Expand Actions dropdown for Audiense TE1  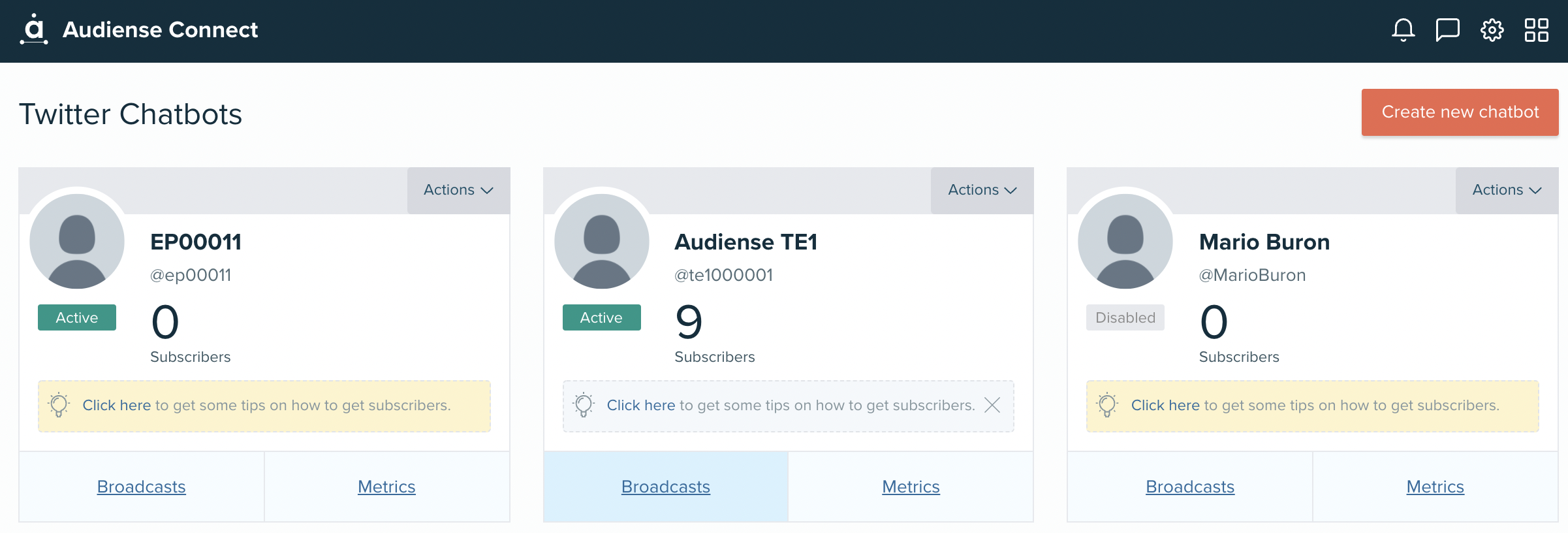pyautogui.click(x=982, y=190)
